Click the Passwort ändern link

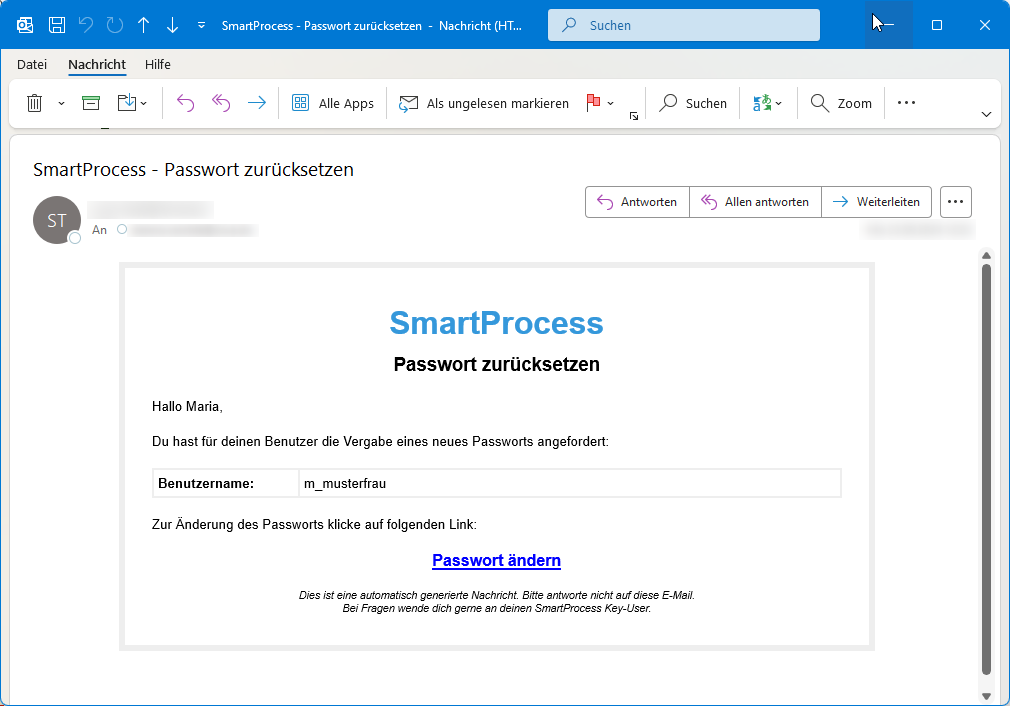click(497, 560)
